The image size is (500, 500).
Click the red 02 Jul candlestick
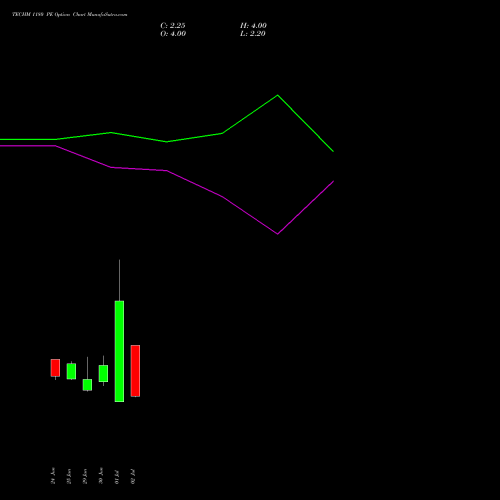pos(135,371)
